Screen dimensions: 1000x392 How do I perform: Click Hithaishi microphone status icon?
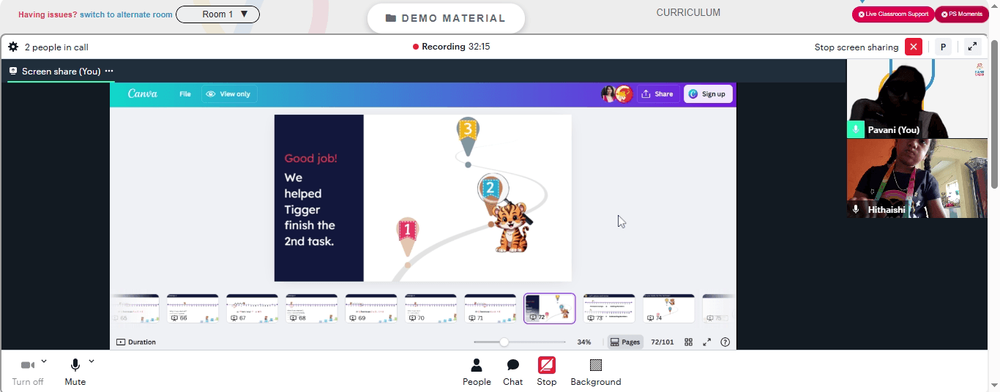[x=855, y=209]
